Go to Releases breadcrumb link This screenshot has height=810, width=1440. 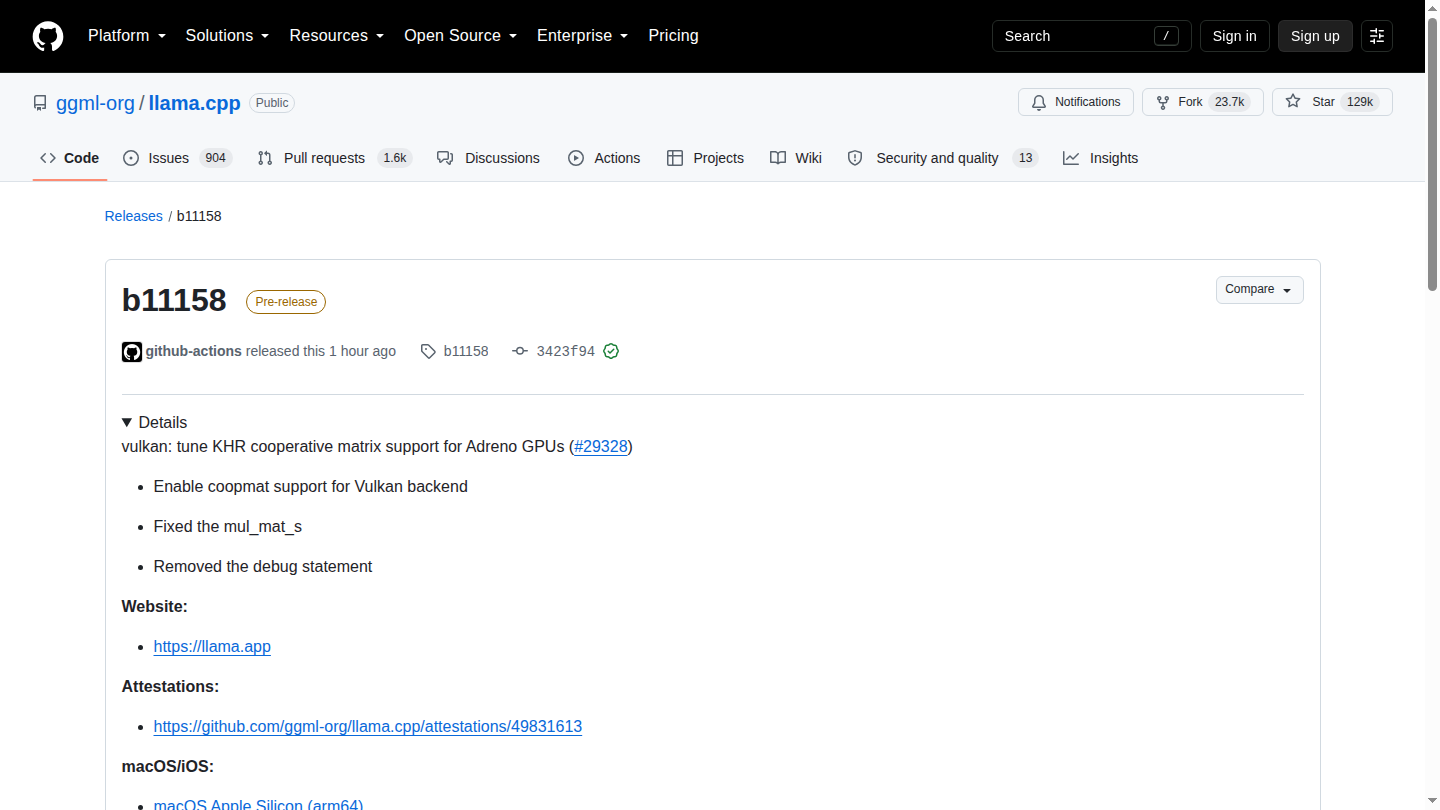pos(134,216)
